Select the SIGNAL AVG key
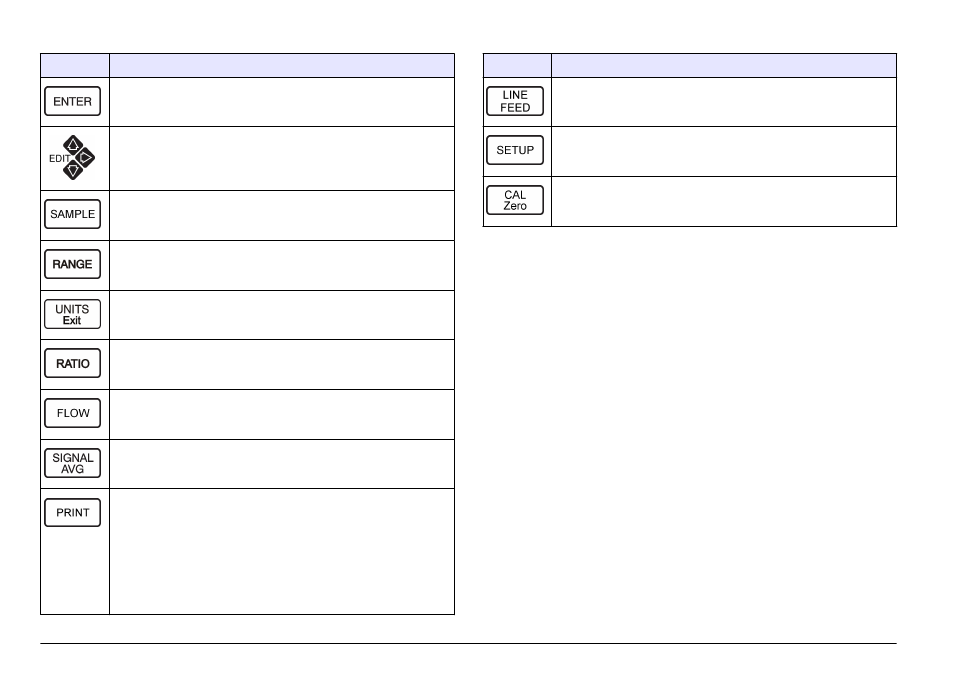 (x=72, y=463)
